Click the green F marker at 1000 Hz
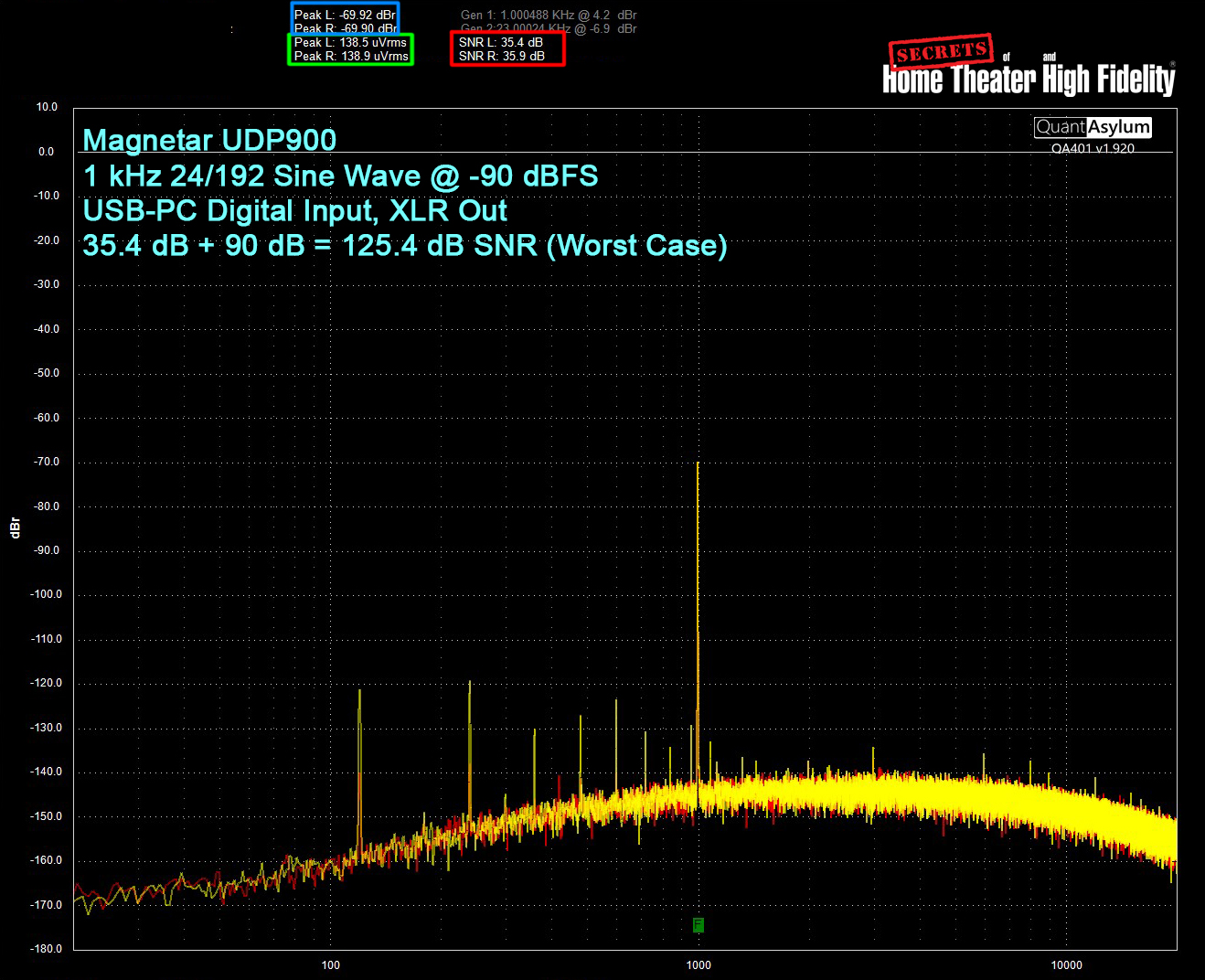This screenshot has height=980, width=1205. pos(698,925)
